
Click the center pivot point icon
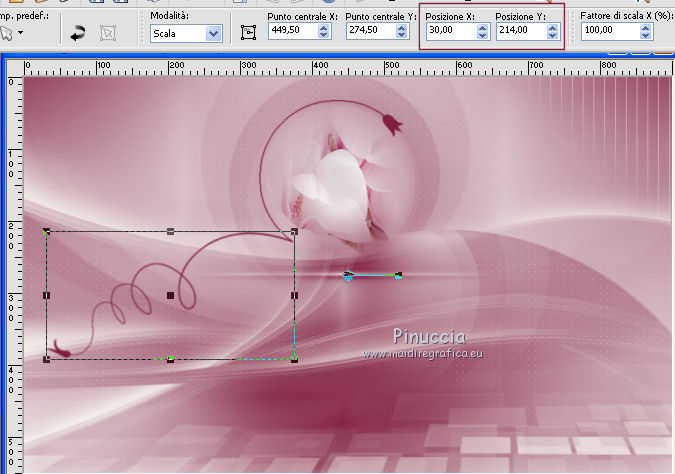(248, 33)
